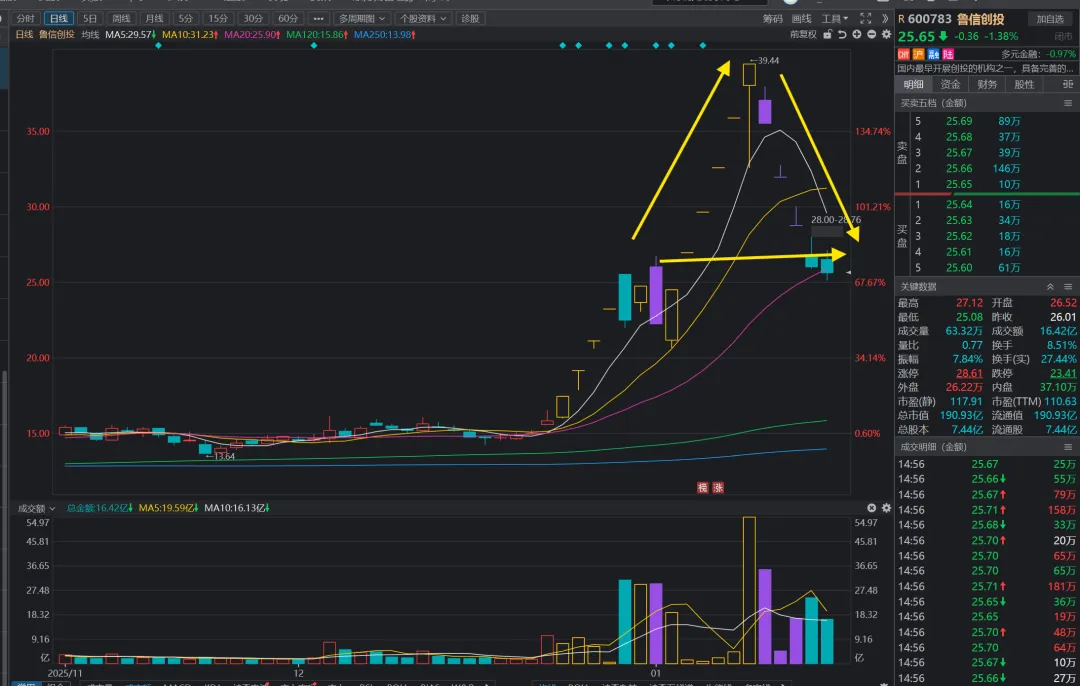Close the volume sub-chart with X icon
This screenshot has height=686, width=1080.
pos(871,508)
